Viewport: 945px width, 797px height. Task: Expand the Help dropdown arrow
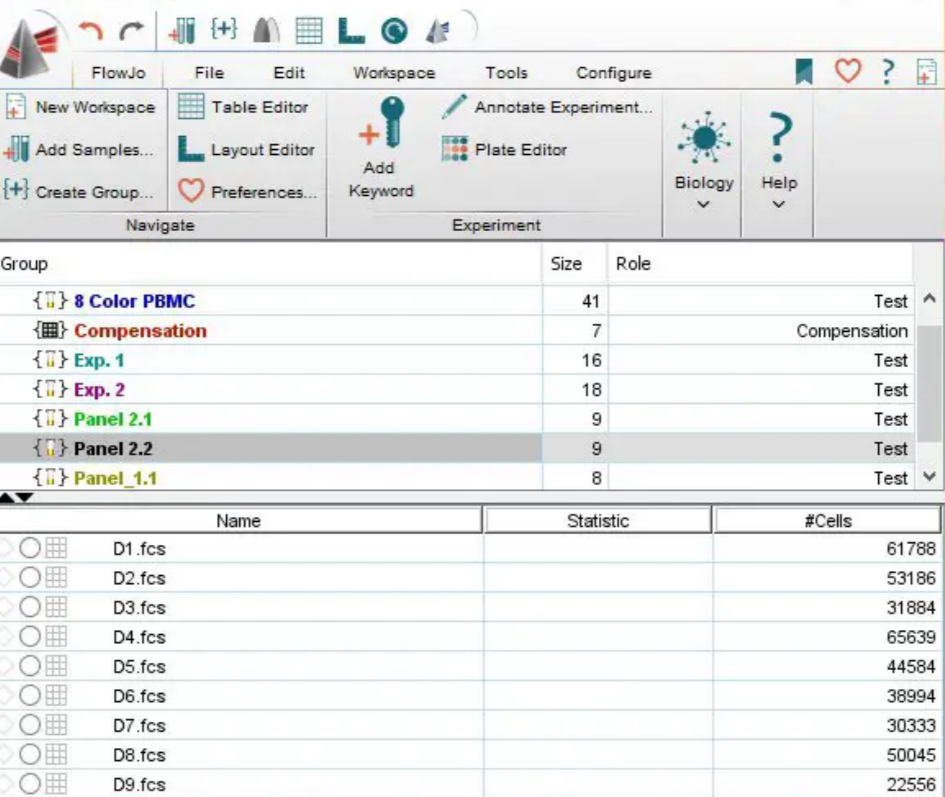[779, 204]
